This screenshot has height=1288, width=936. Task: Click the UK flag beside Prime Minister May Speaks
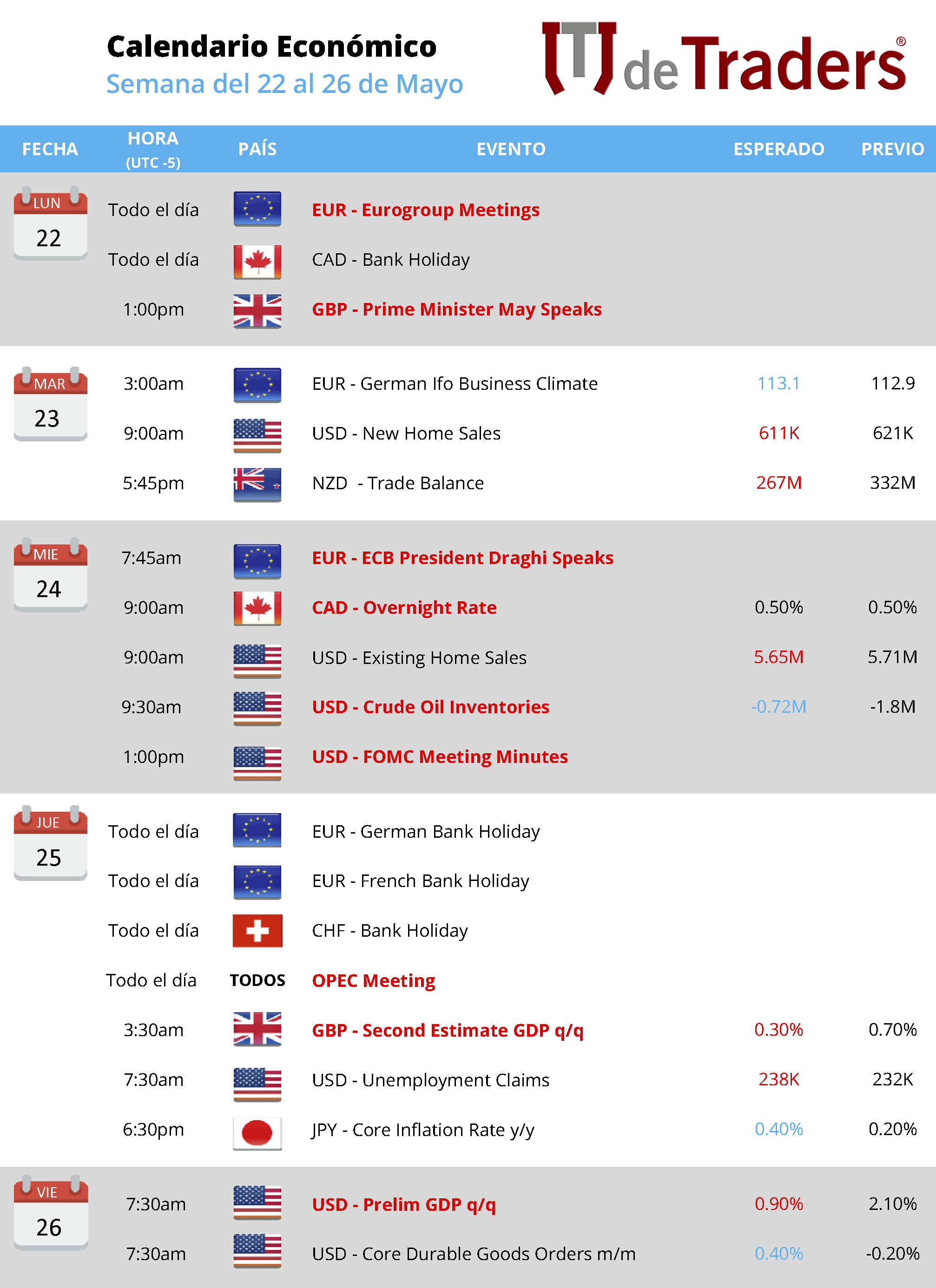257,311
